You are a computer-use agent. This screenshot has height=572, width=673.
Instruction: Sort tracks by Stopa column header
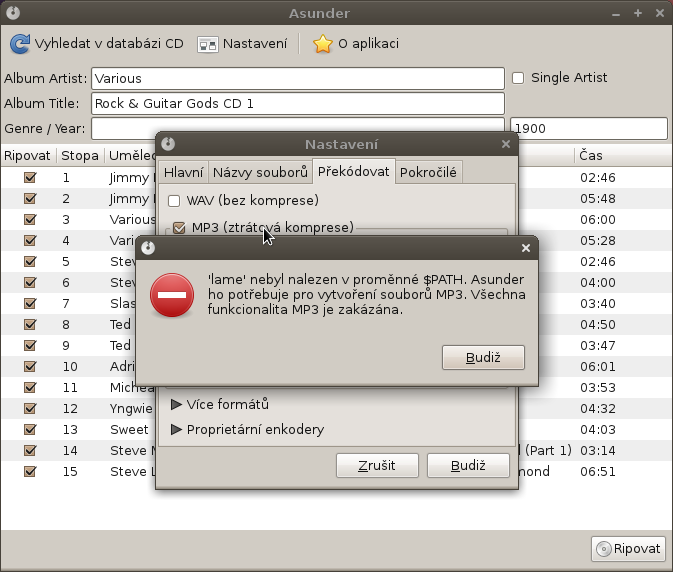[80, 155]
